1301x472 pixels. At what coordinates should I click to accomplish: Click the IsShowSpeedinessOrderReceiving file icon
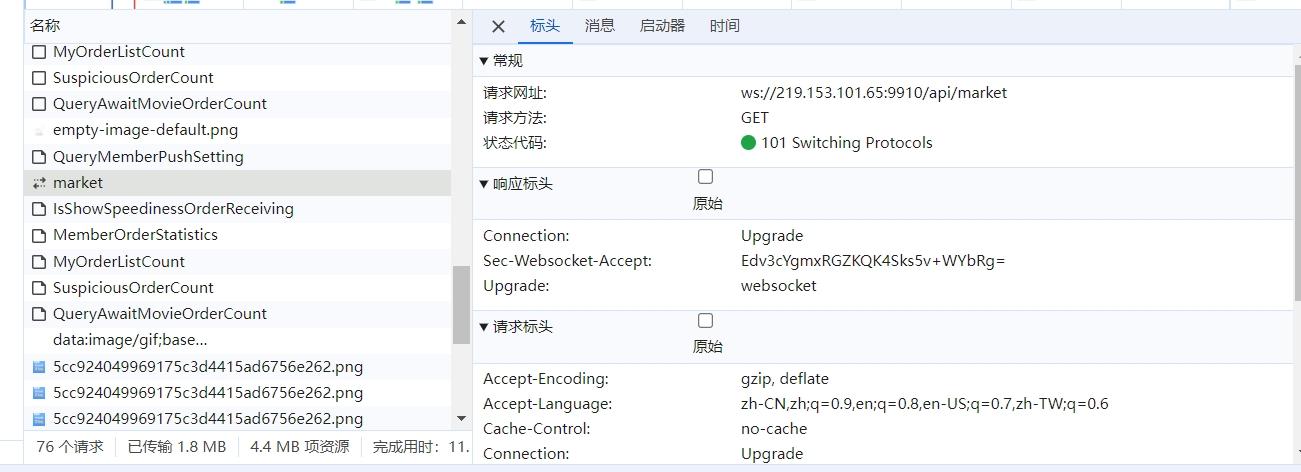pyautogui.click(x=39, y=209)
